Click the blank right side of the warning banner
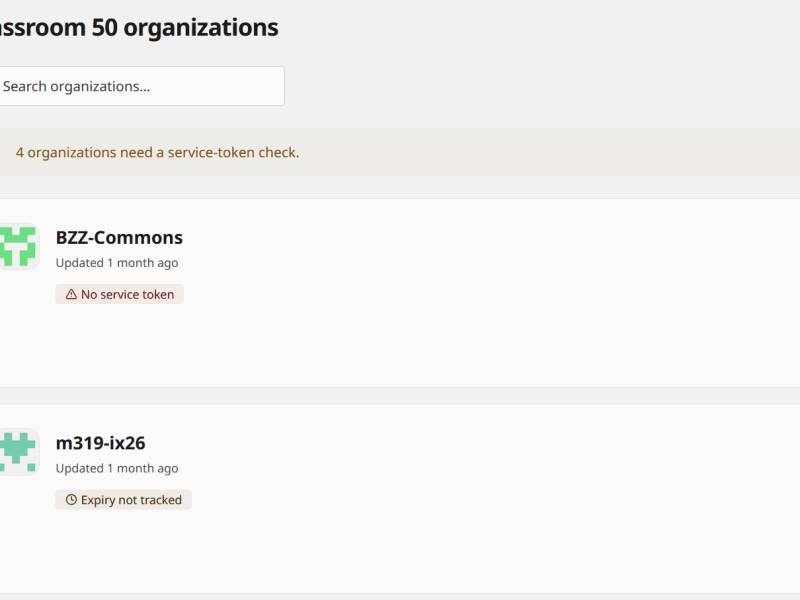Image resolution: width=800 pixels, height=600 pixels. point(561,153)
